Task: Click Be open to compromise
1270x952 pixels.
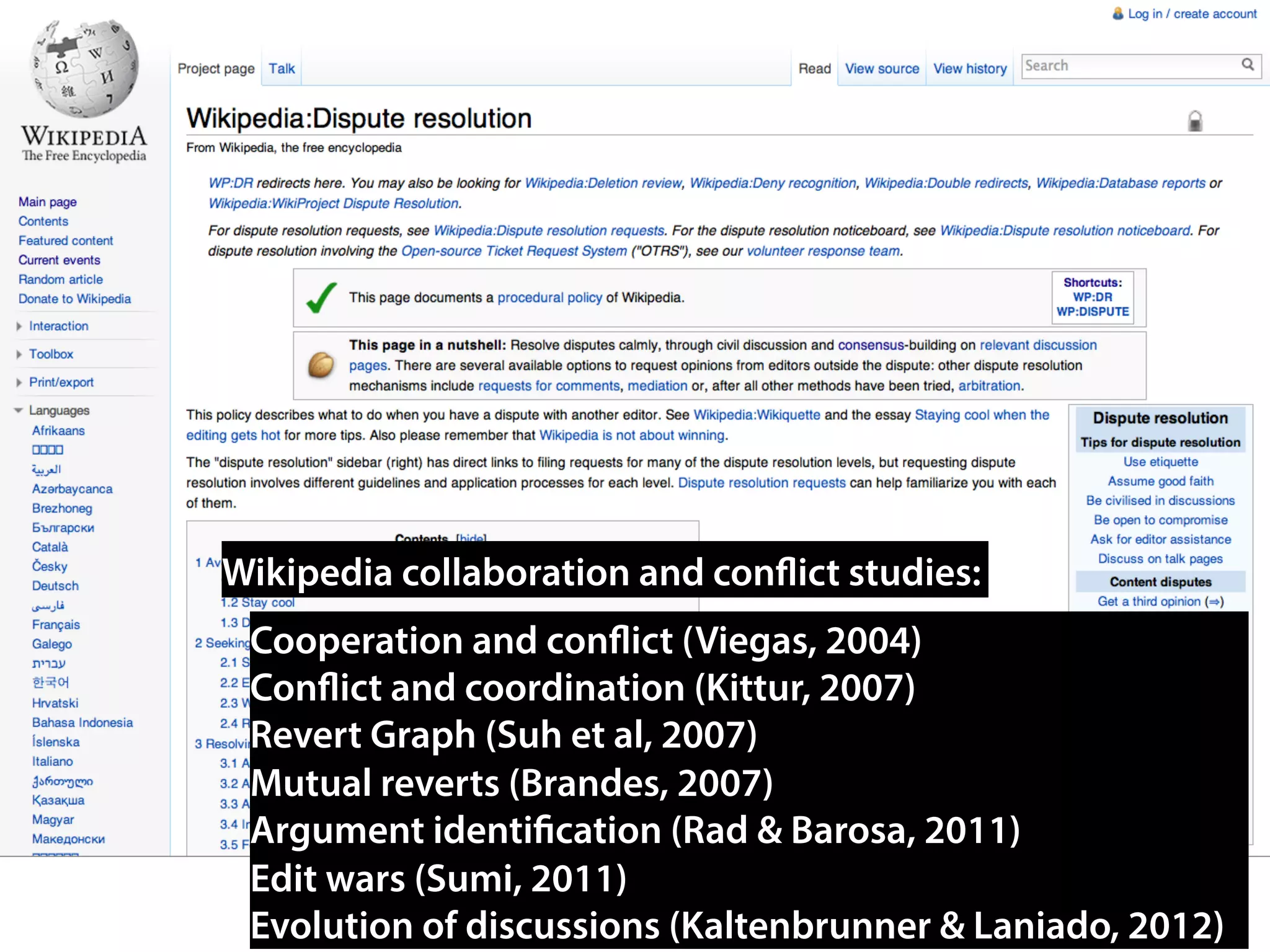Action: [x=1160, y=520]
